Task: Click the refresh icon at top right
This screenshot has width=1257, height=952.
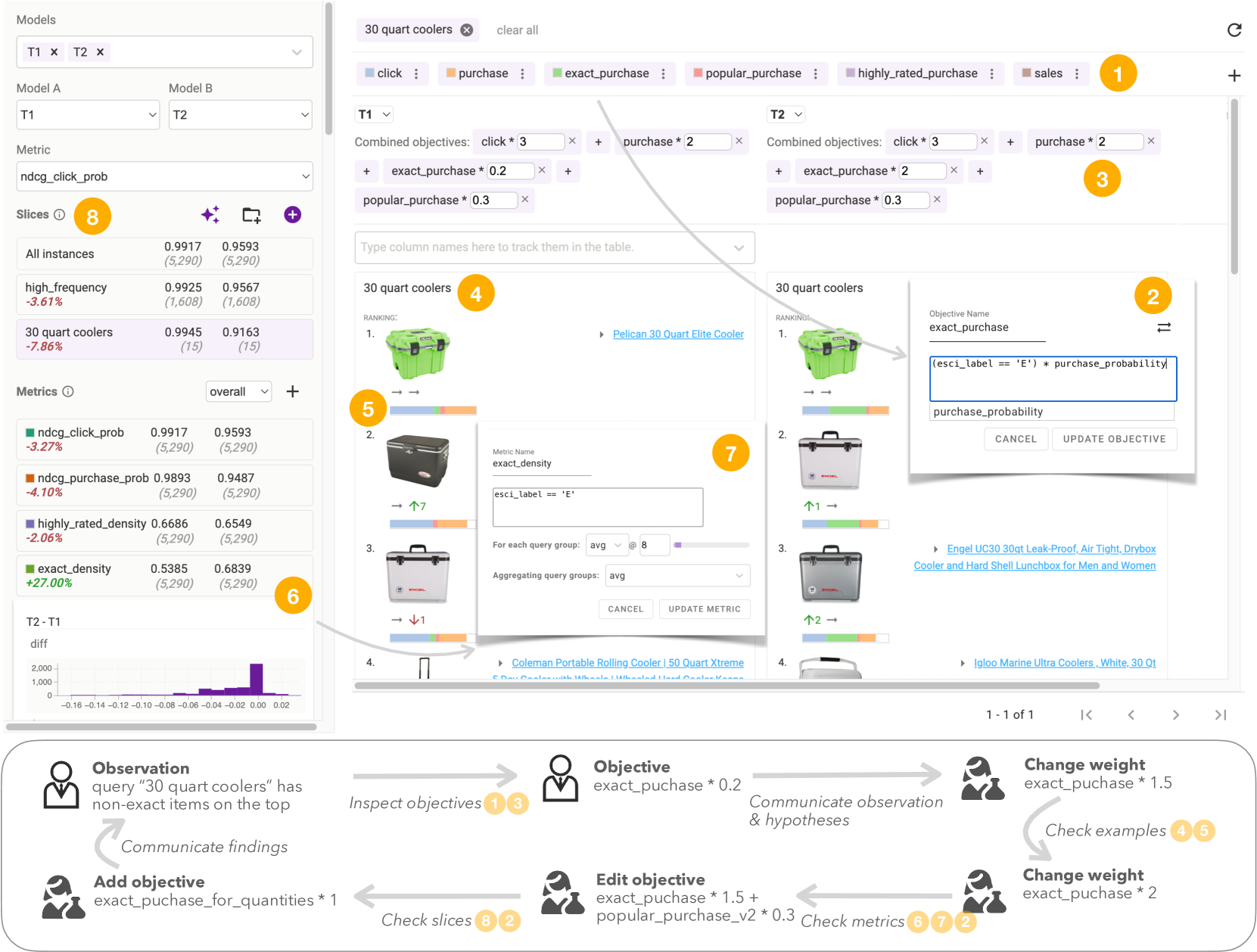Action: (x=1234, y=30)
